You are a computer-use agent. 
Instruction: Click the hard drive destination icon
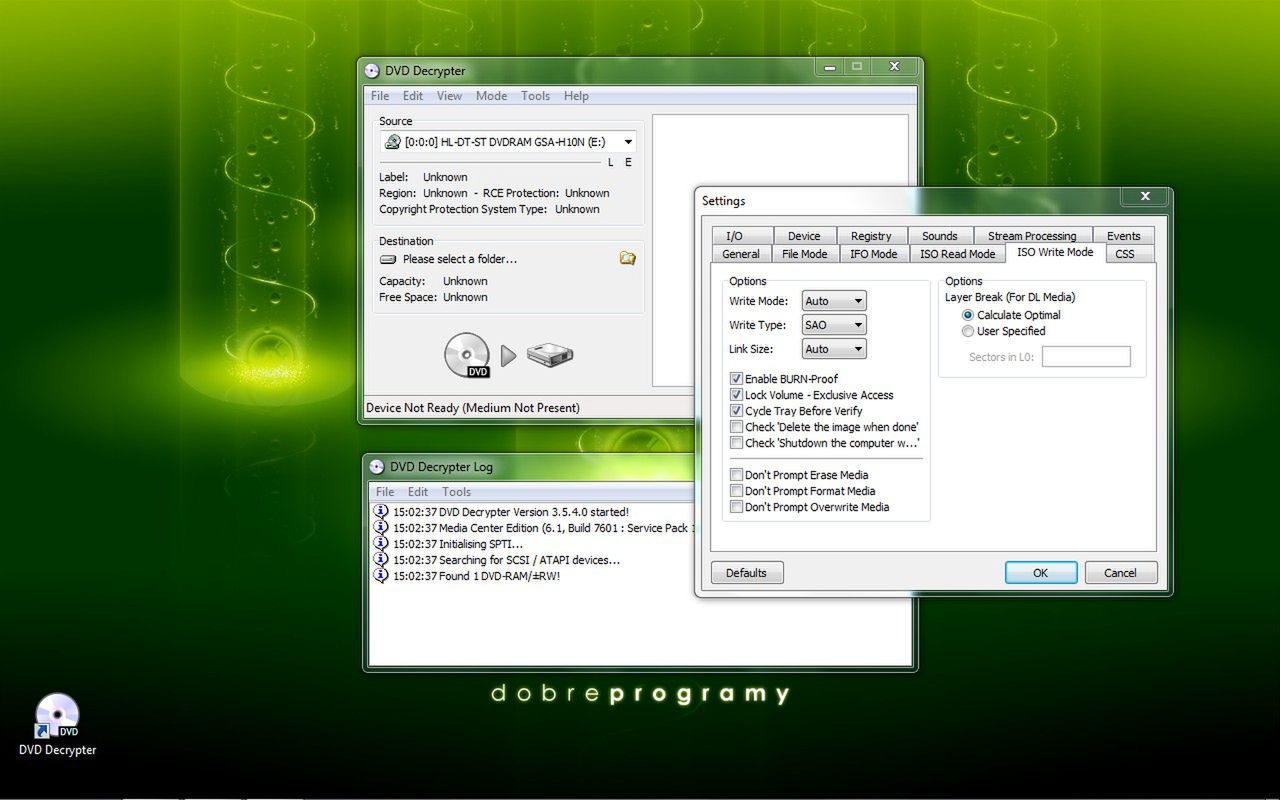[550, 355]
